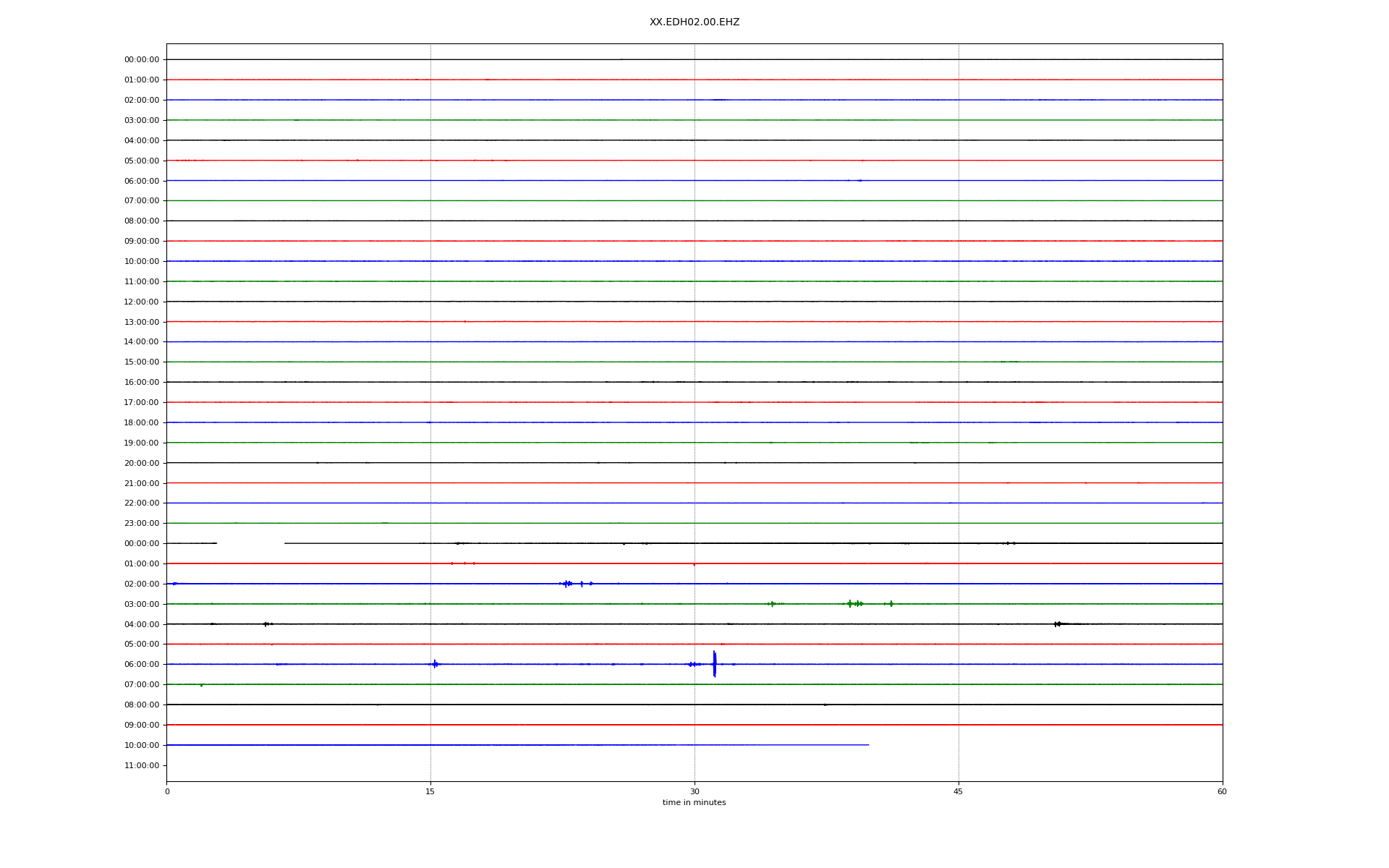Image resolution: width=1389 pixels, height=868 pixels.
Task: Click the 'time in minutes' axis label
Action: click(694, 802)
